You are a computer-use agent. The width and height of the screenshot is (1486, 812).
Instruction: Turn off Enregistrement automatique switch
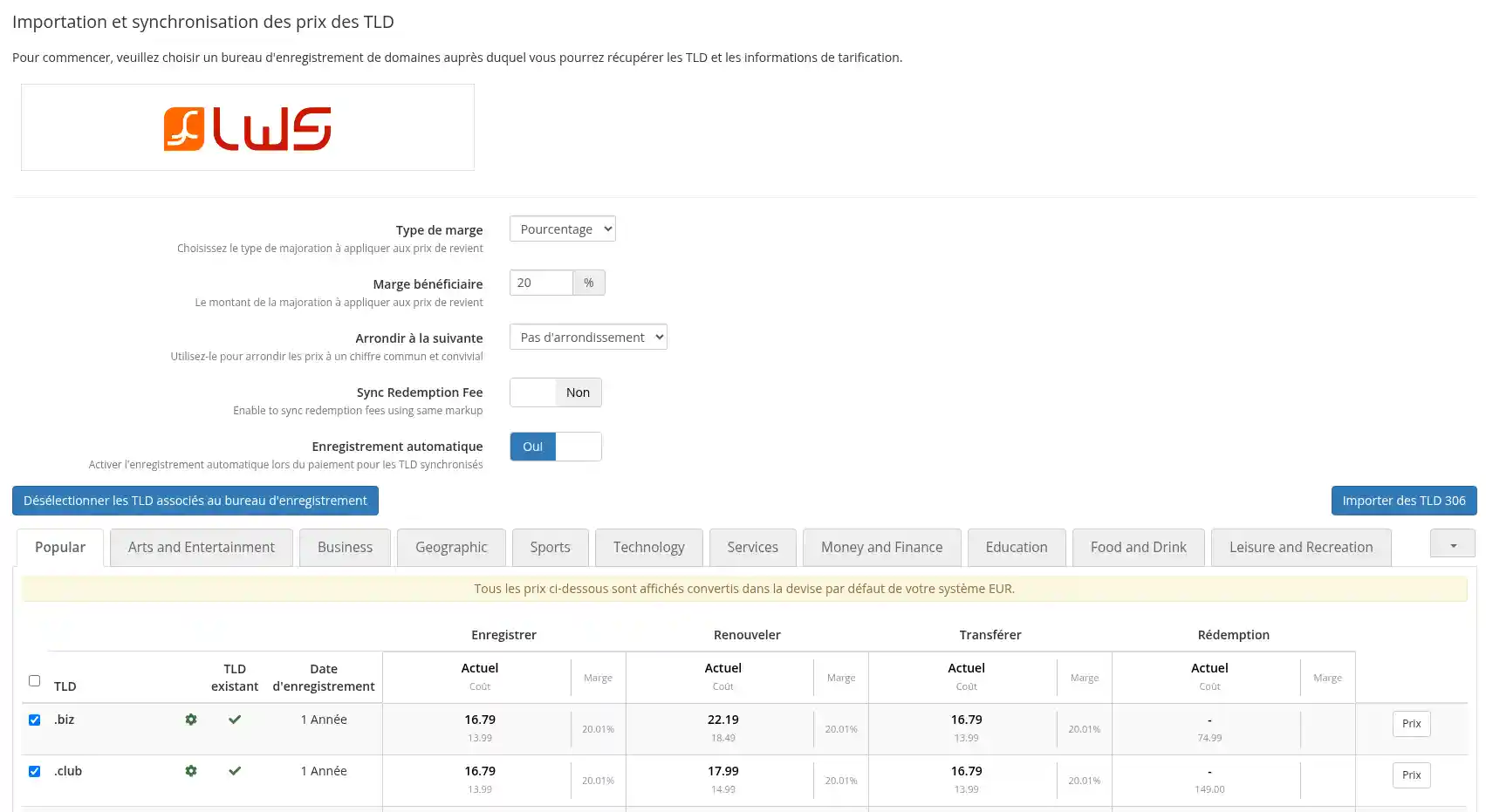pyautogui.click(x=556, y=447)
